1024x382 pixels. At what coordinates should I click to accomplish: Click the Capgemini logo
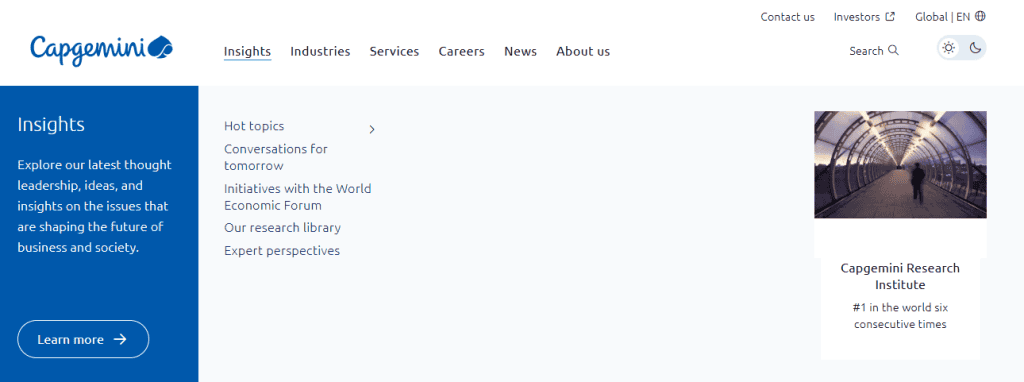click(101, 50)
